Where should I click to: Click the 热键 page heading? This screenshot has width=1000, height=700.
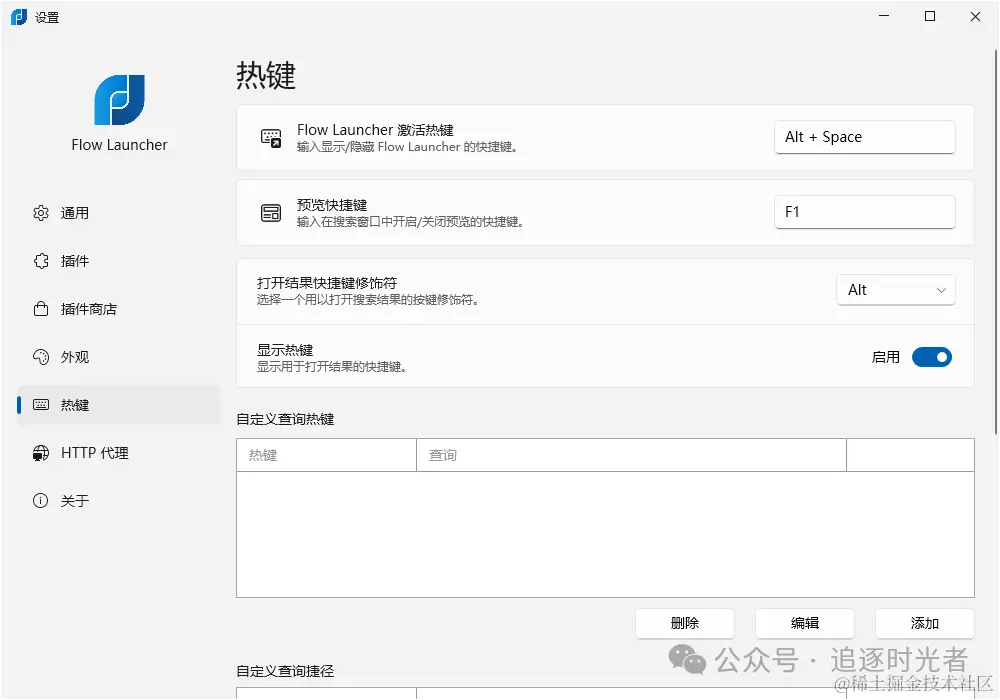[266, 75]
